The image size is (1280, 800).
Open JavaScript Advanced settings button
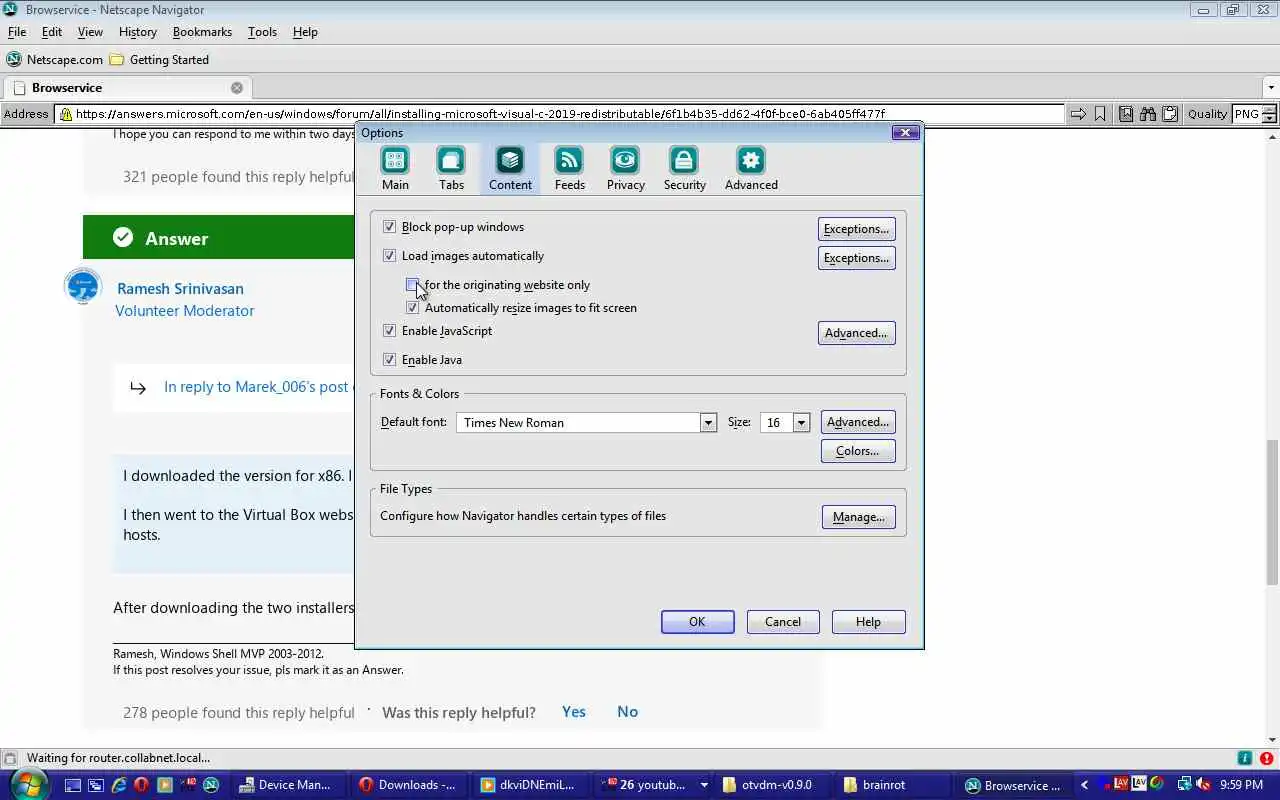tap(856, 333)
